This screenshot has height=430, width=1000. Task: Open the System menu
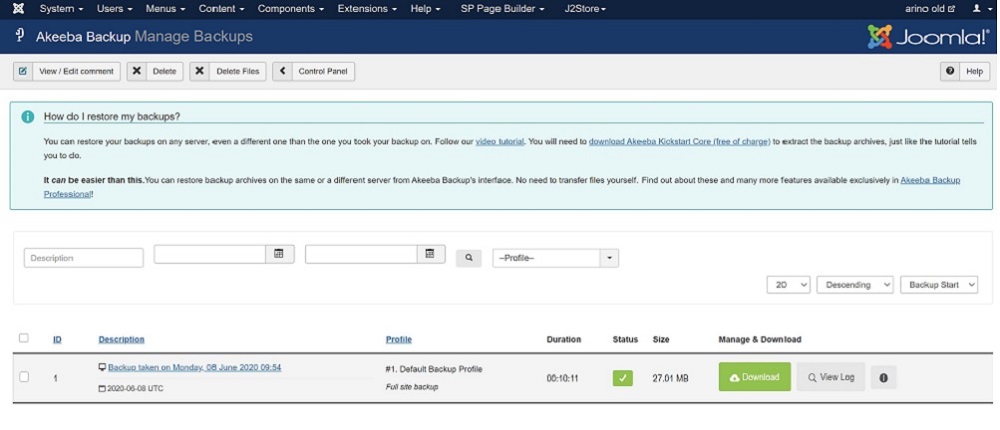(x=61, y=9)
